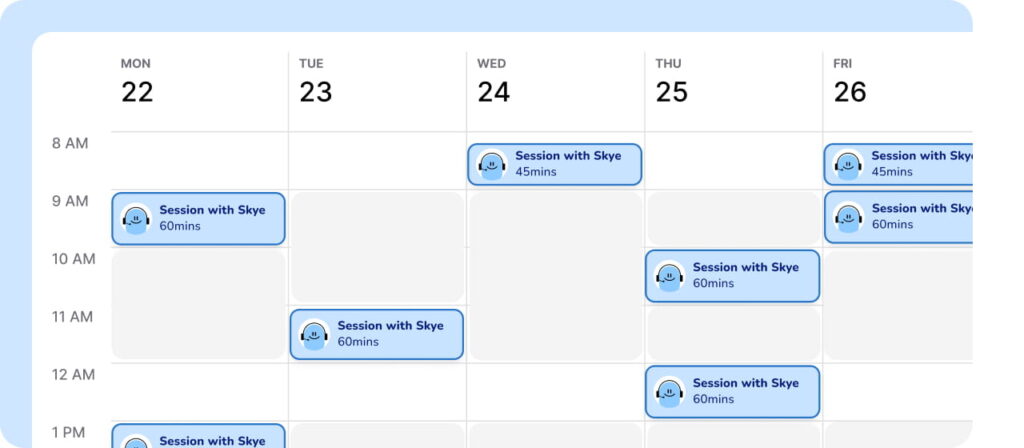Click Skye avatar in Thursday 10 AM session

[670, 276]
